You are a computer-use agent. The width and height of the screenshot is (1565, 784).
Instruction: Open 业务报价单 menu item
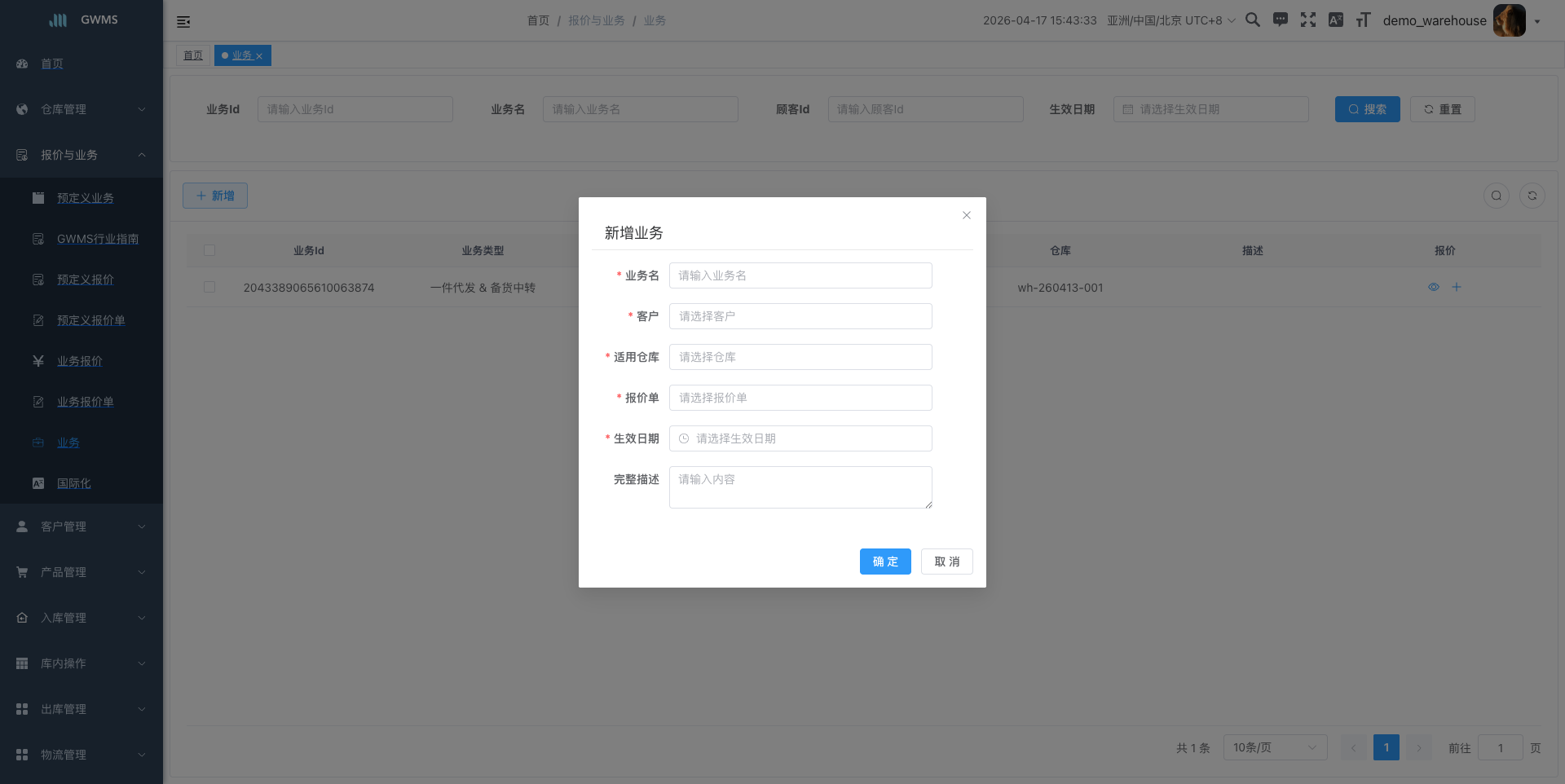82,402
